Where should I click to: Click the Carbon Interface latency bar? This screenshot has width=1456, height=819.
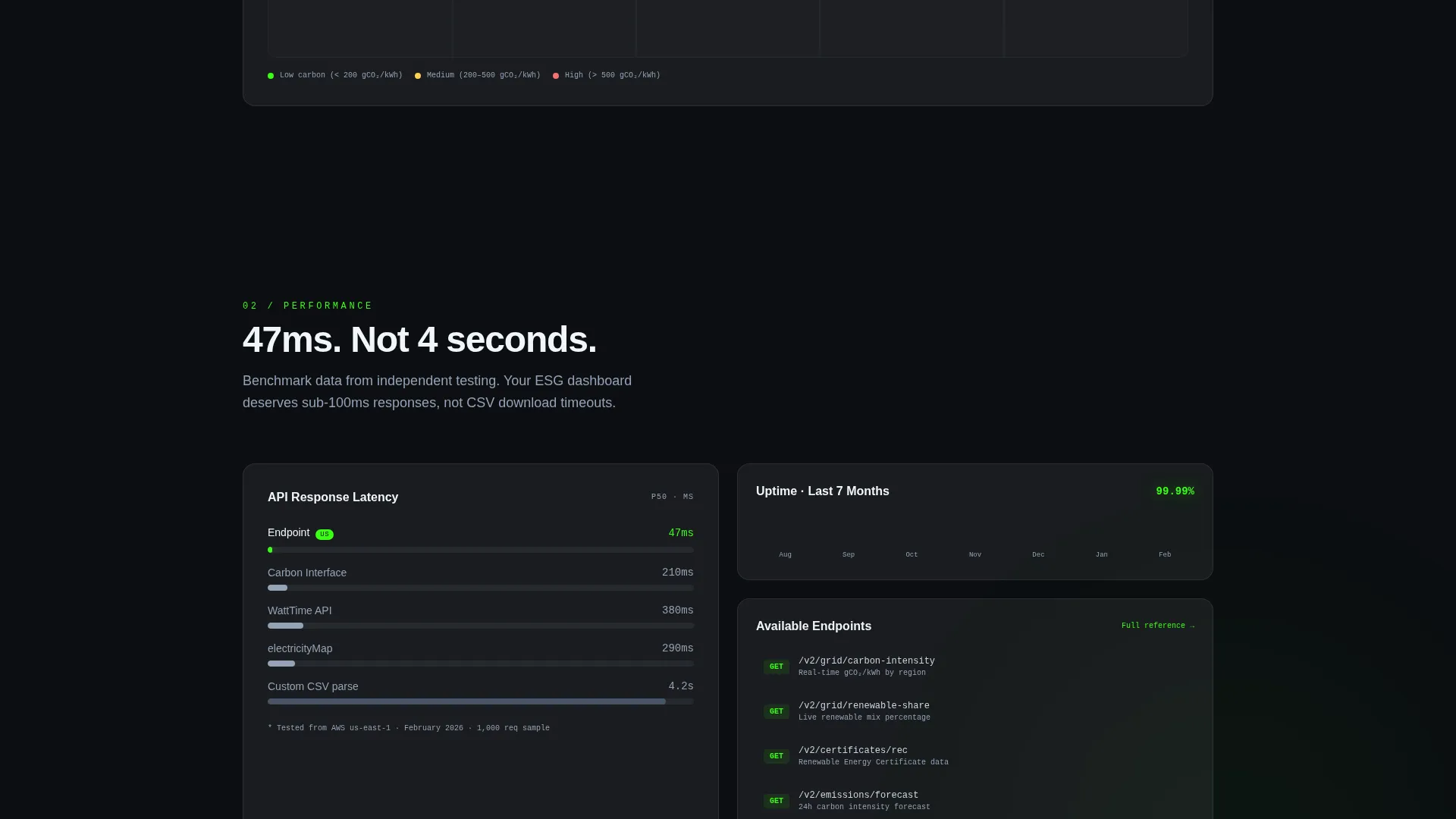click(x=481, y=588)
